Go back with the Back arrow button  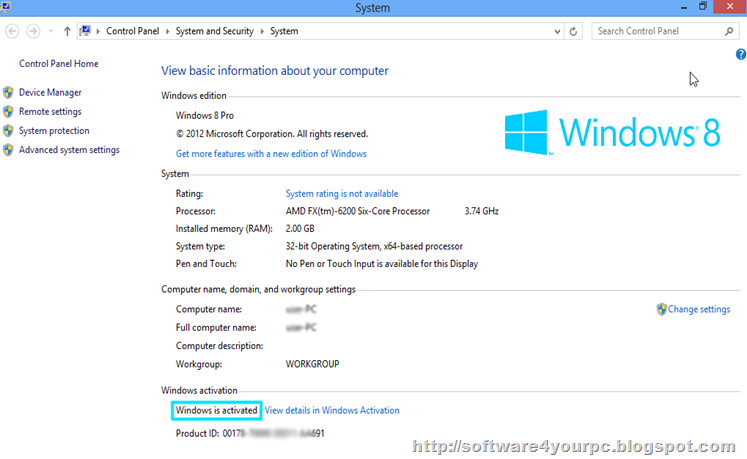(x=12, y=31)
